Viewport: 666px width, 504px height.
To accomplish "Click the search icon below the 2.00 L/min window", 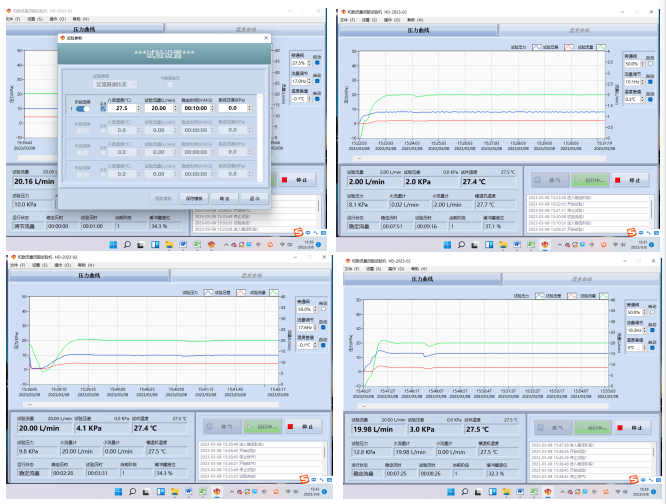I will pos(461,245).
